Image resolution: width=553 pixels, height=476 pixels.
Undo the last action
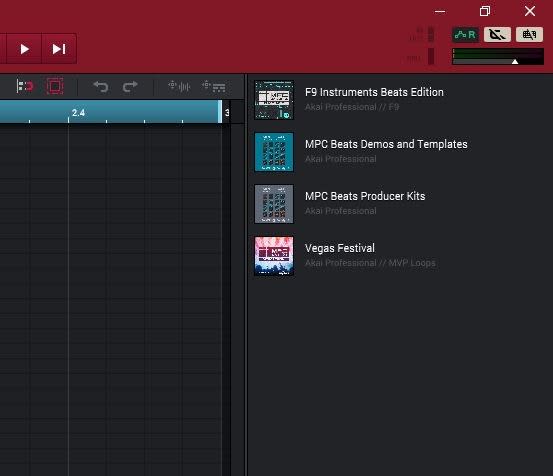101,86
